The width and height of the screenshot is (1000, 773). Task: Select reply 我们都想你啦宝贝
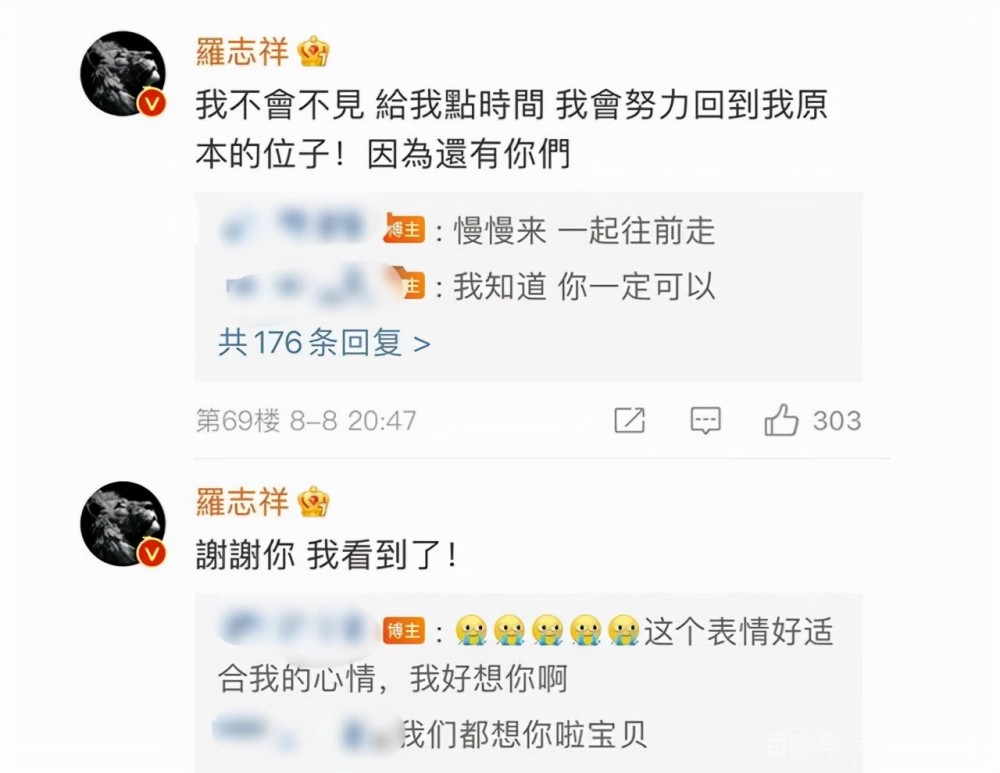(x=524, y=735)
